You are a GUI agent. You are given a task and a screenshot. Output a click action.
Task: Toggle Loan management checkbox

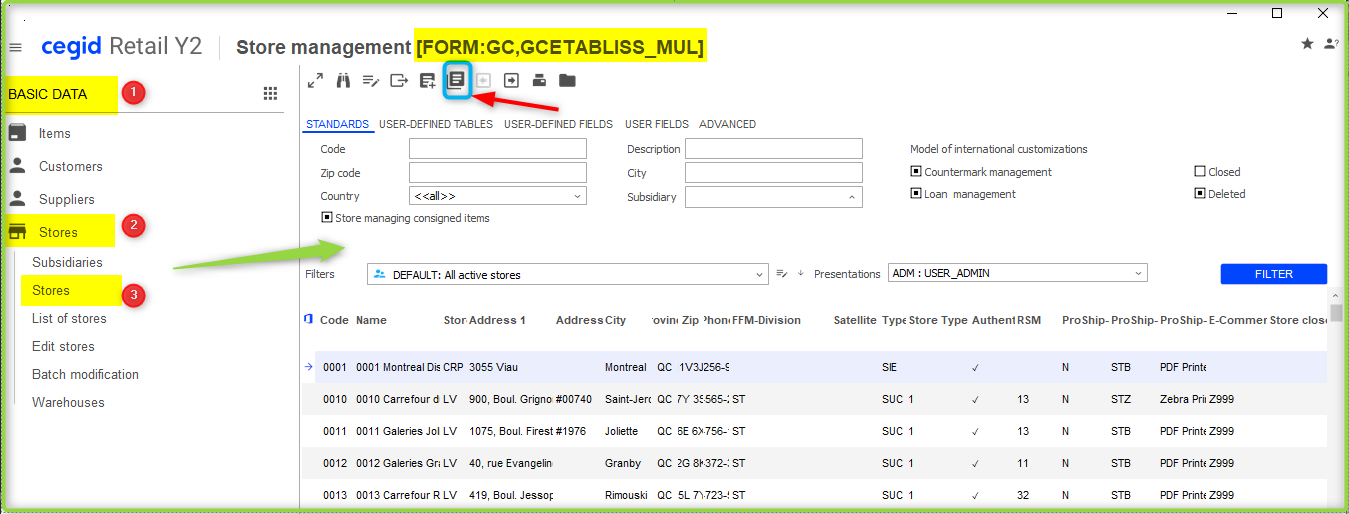tap(915, 194)
